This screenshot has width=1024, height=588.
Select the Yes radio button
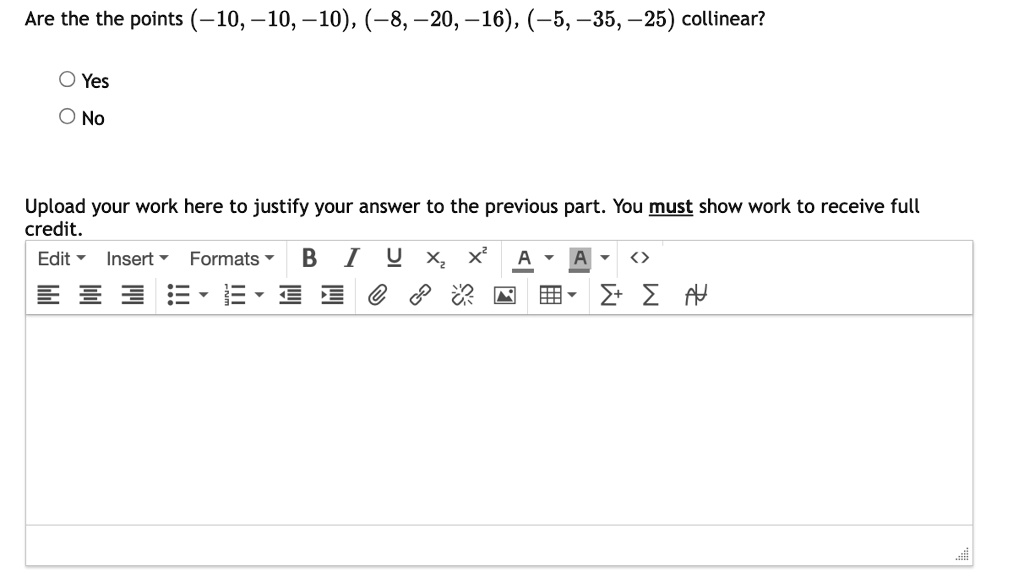pyautogui.click(x=67, y=80)
